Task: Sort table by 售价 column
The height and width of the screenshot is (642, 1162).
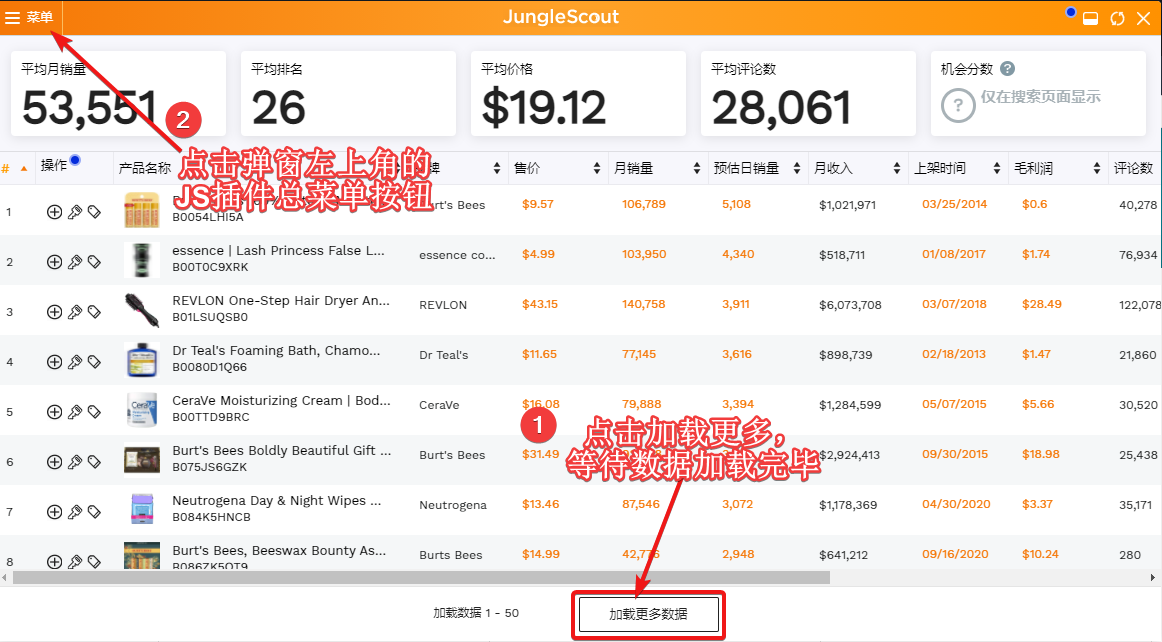Action: tap(555, 168)
